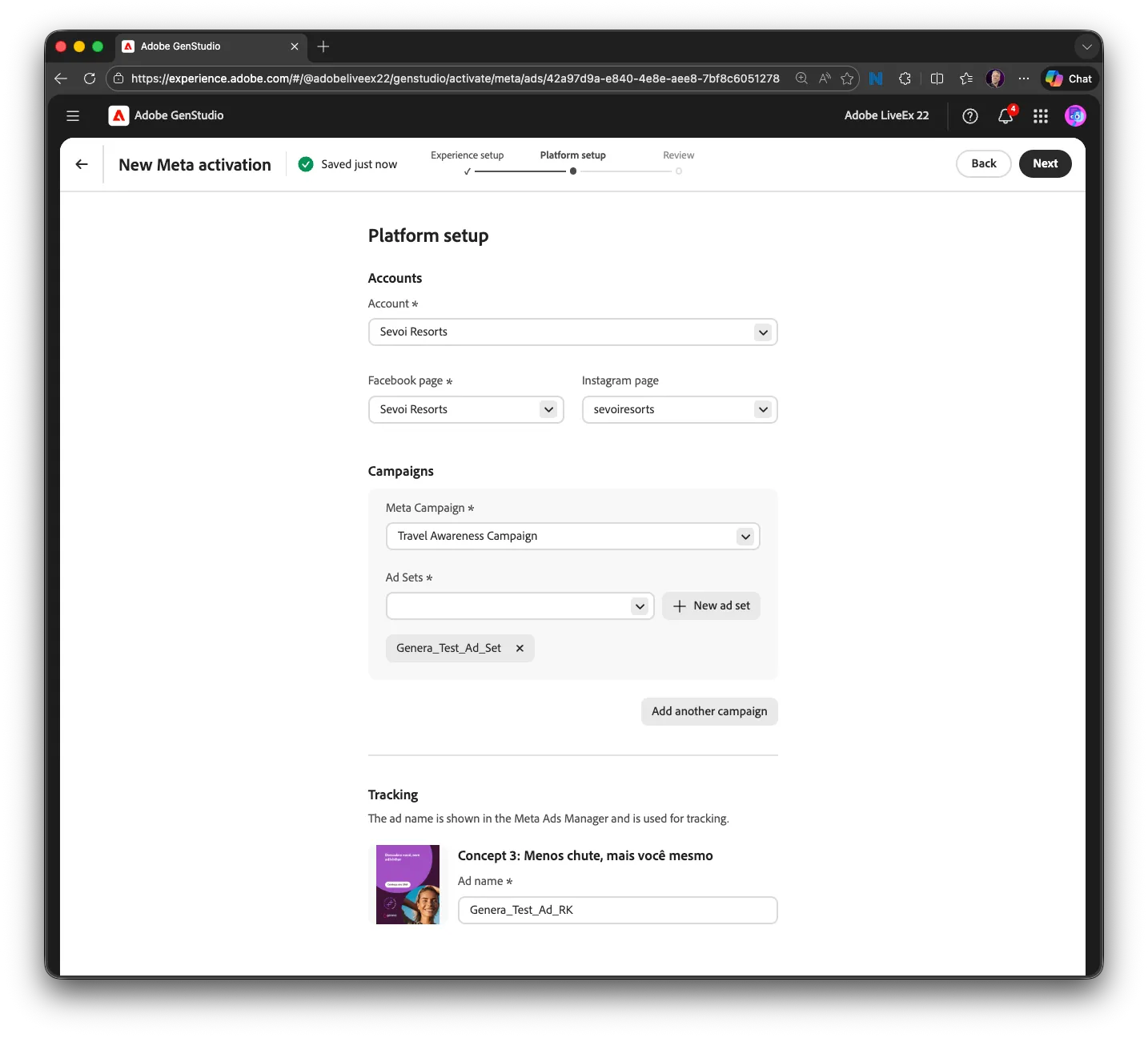This screenshot has height=1038, width=1148.
Task: Click the Back button
Action: [984, 164]
